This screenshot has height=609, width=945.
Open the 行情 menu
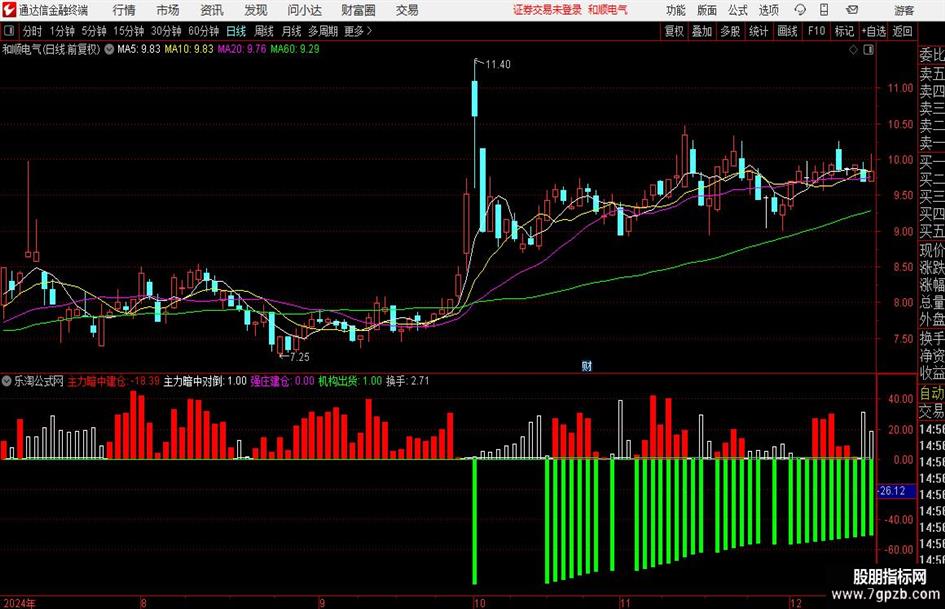pos(124,10)
